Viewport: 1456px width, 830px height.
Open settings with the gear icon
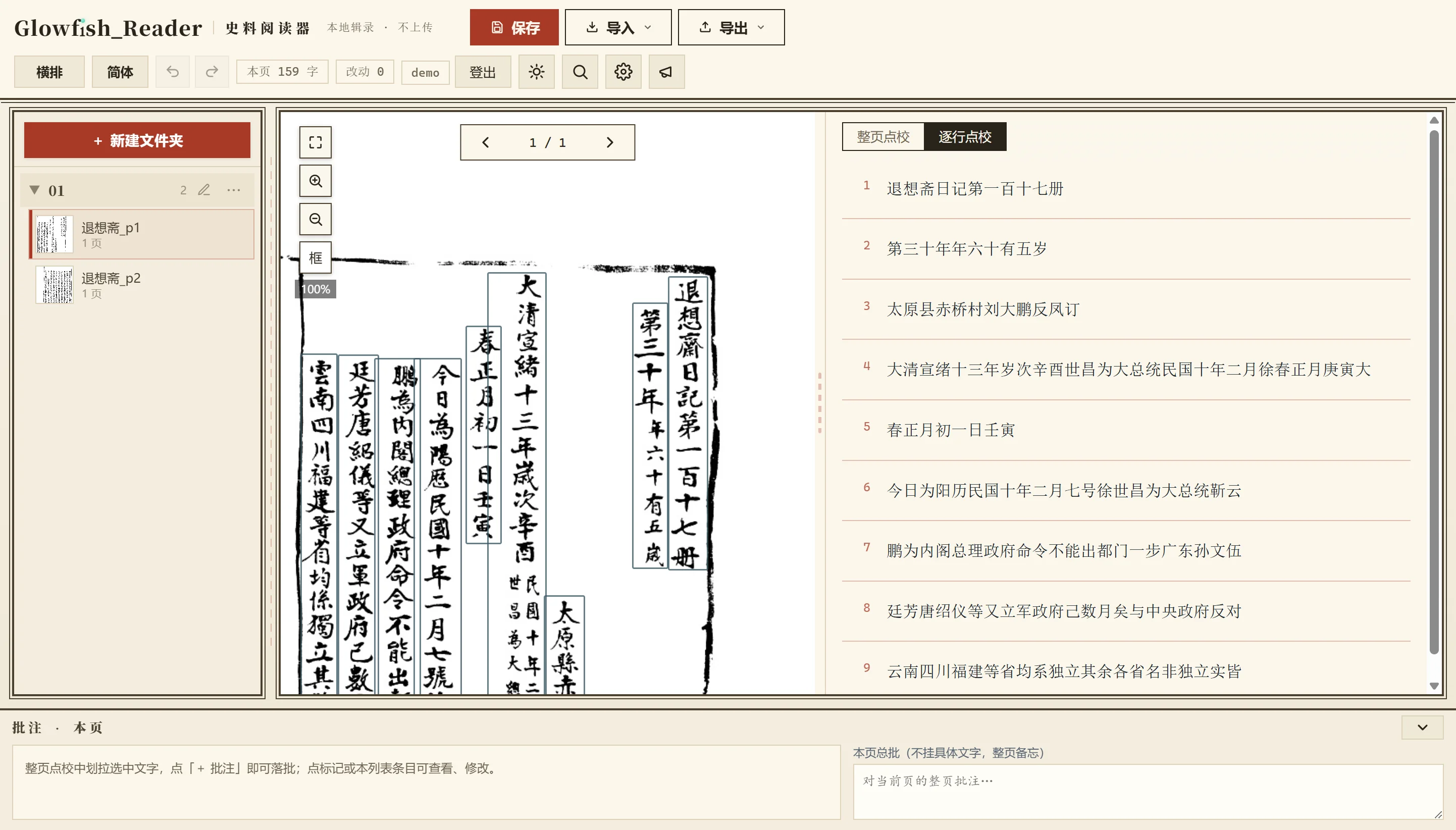pos(623,72)
